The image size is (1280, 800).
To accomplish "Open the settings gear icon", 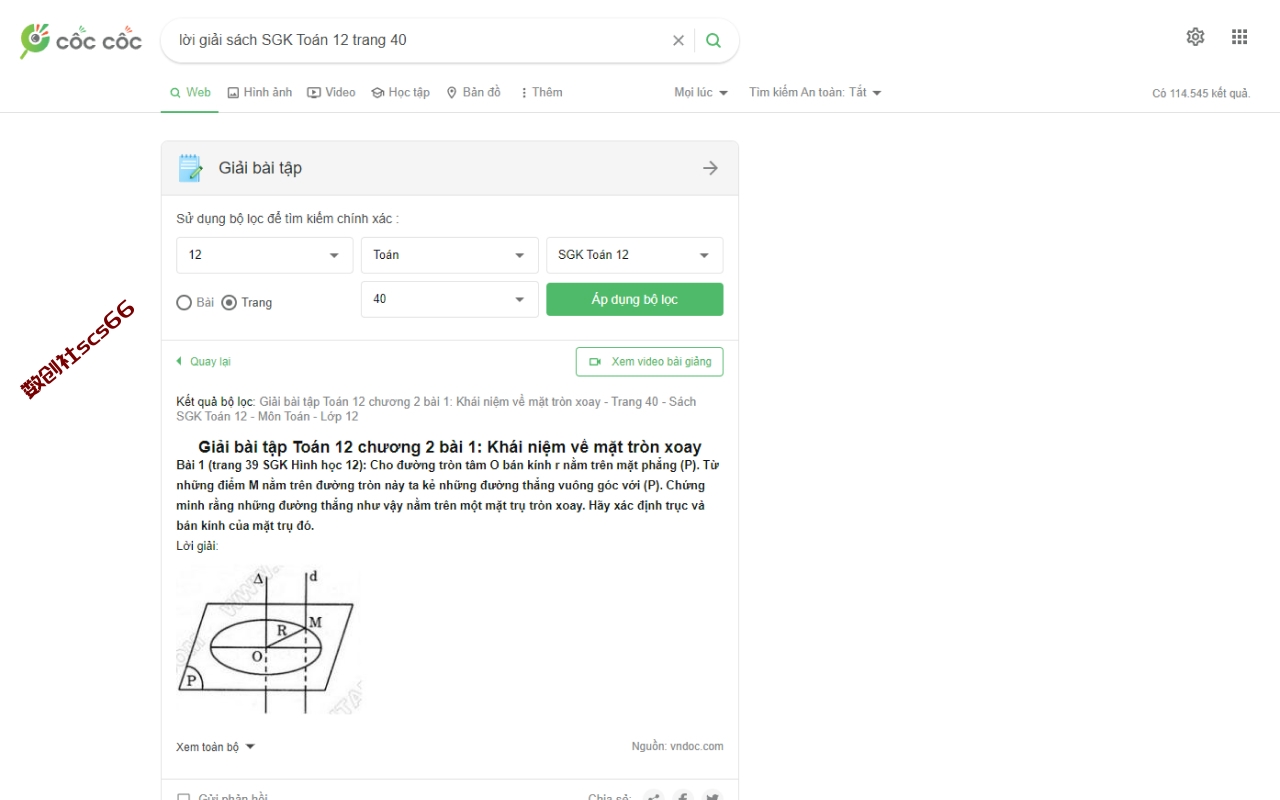I will [x=1195, y=37].
